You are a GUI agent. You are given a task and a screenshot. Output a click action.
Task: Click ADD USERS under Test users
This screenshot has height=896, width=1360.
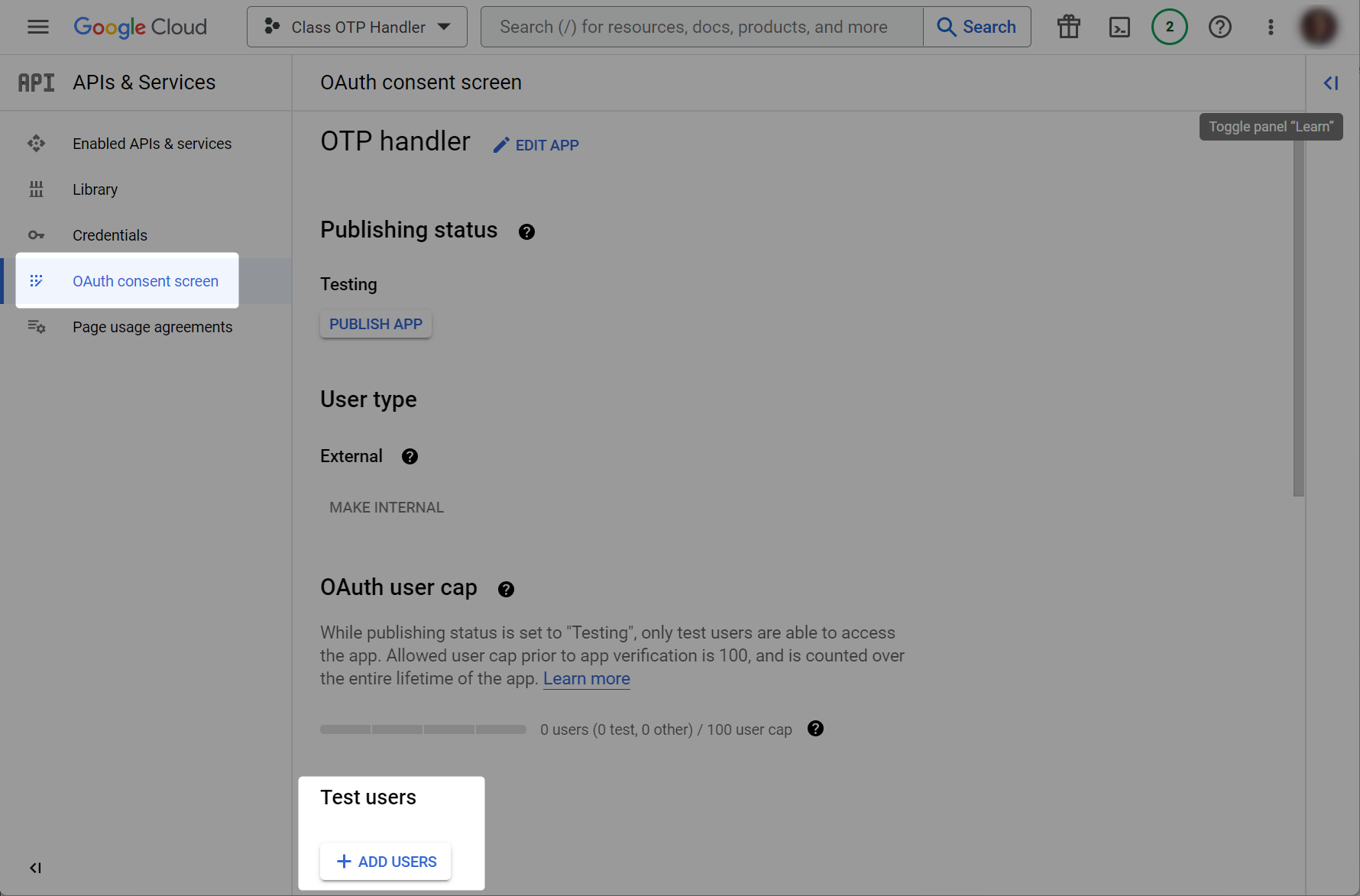tap(385, 862)
